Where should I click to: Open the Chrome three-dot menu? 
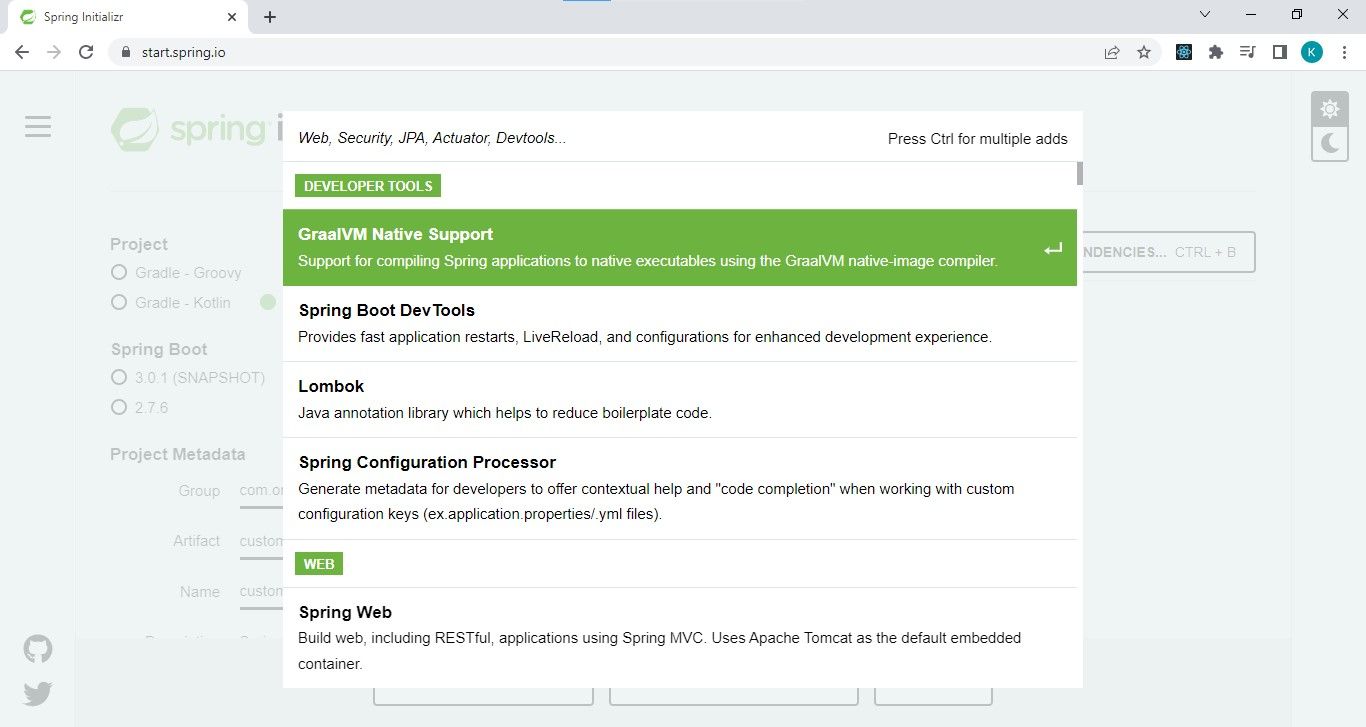click(1344, 52)
